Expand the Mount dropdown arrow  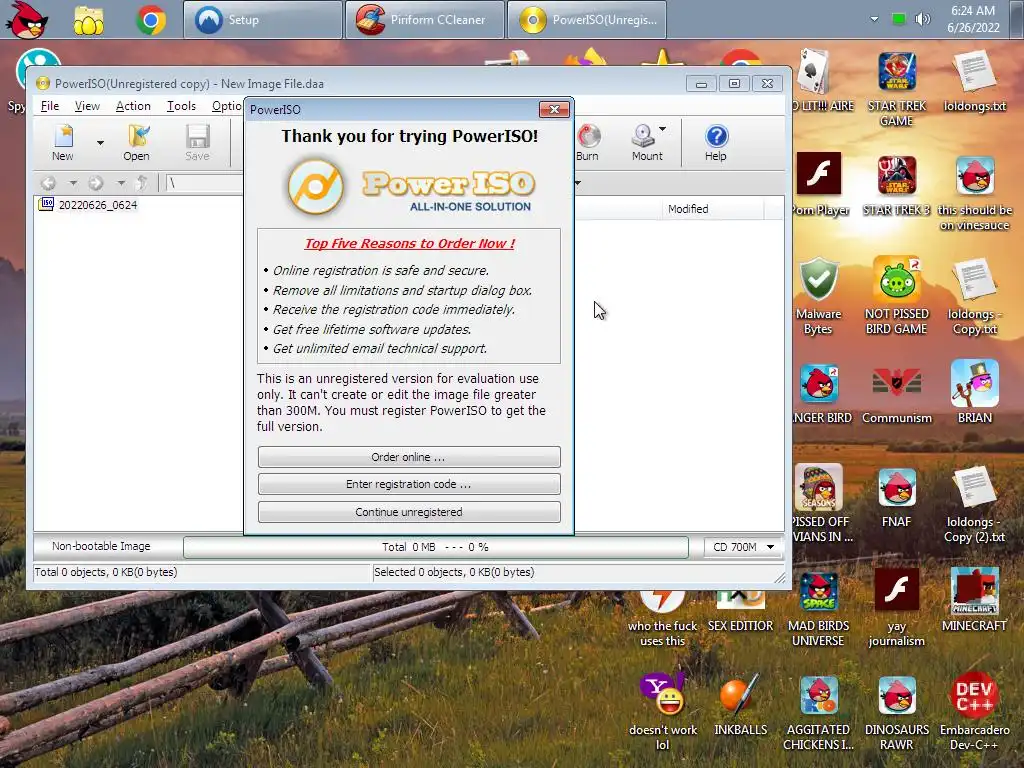[662, 129]
